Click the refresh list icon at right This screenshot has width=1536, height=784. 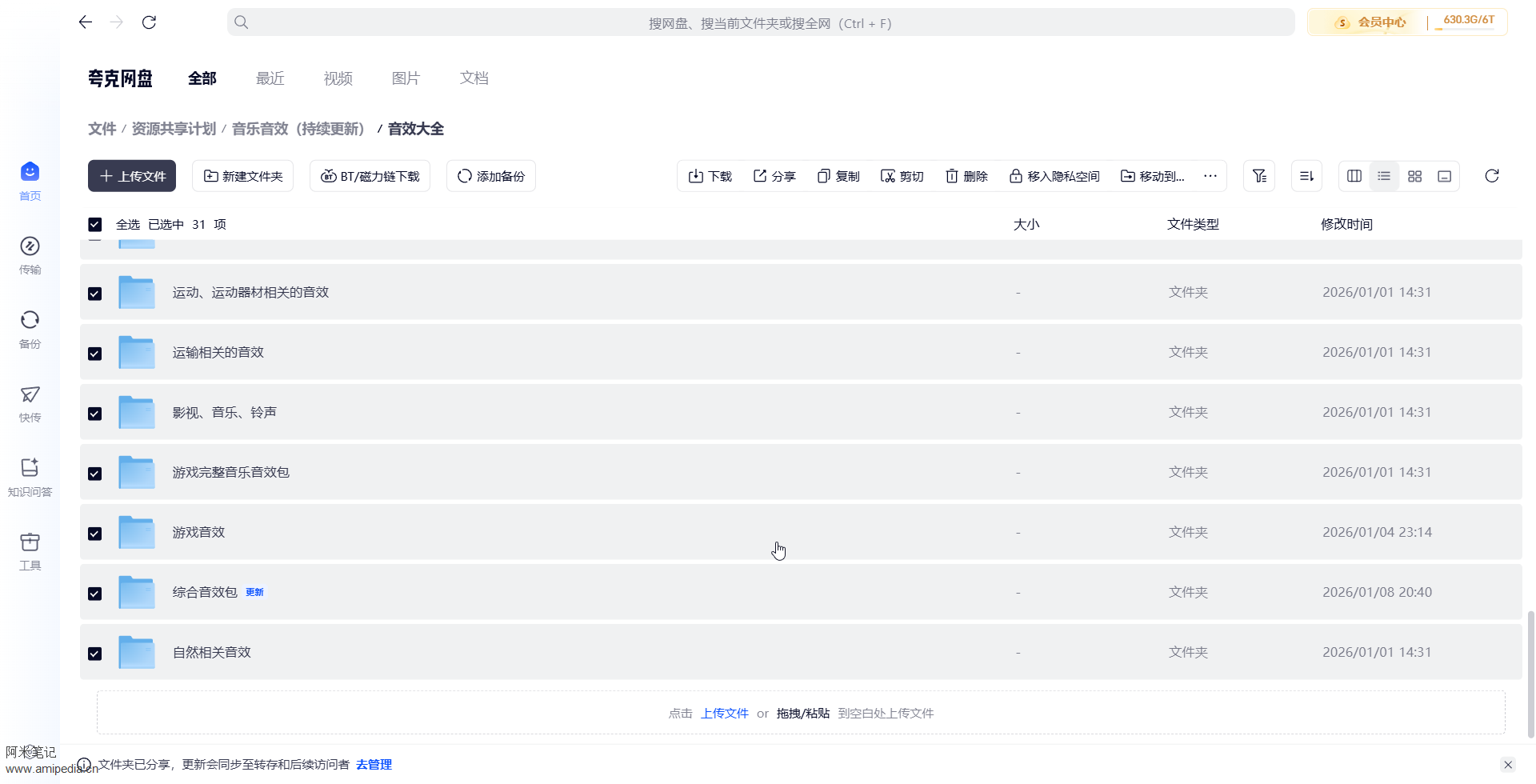click(x=1491, y=176)
